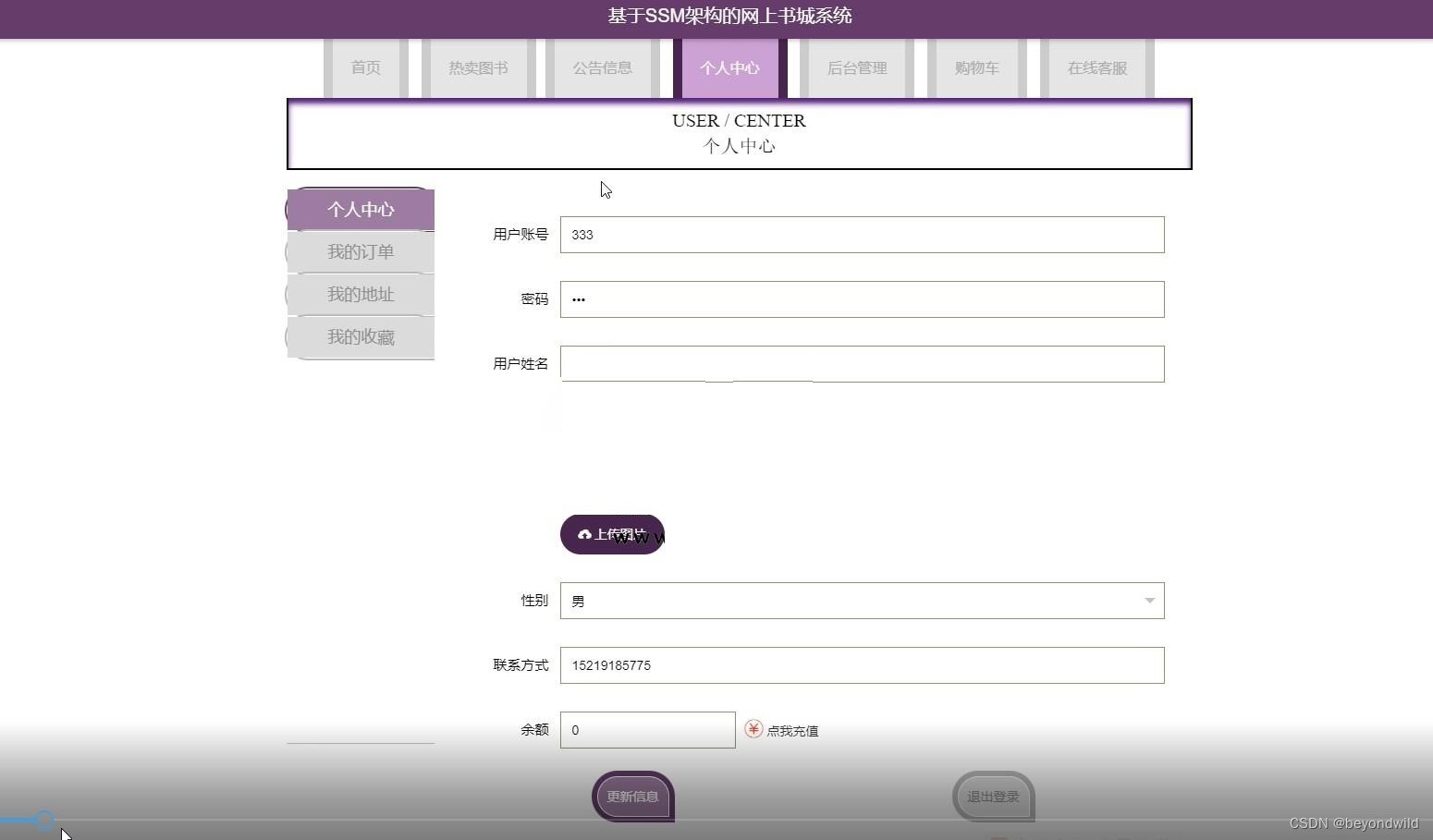Open 我的收藏 from the sidebar
Image resolution: width=1433 pixels, height=840 pixels.
[x=361, y=336]
